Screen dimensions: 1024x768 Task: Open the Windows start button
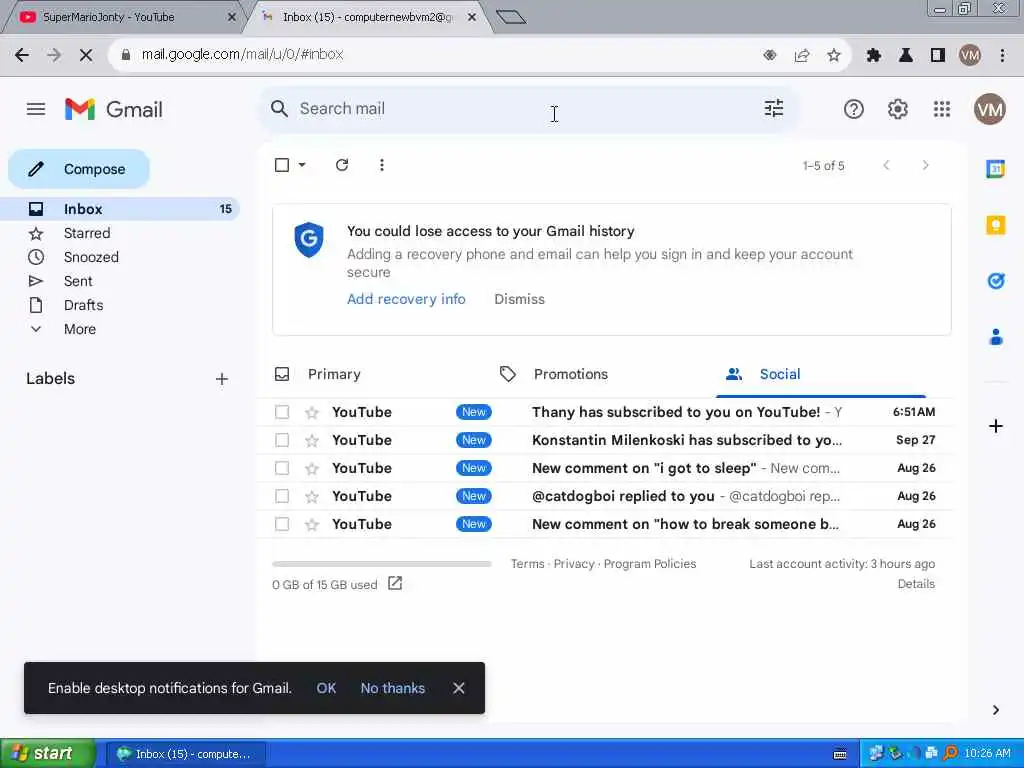[46, 753]
